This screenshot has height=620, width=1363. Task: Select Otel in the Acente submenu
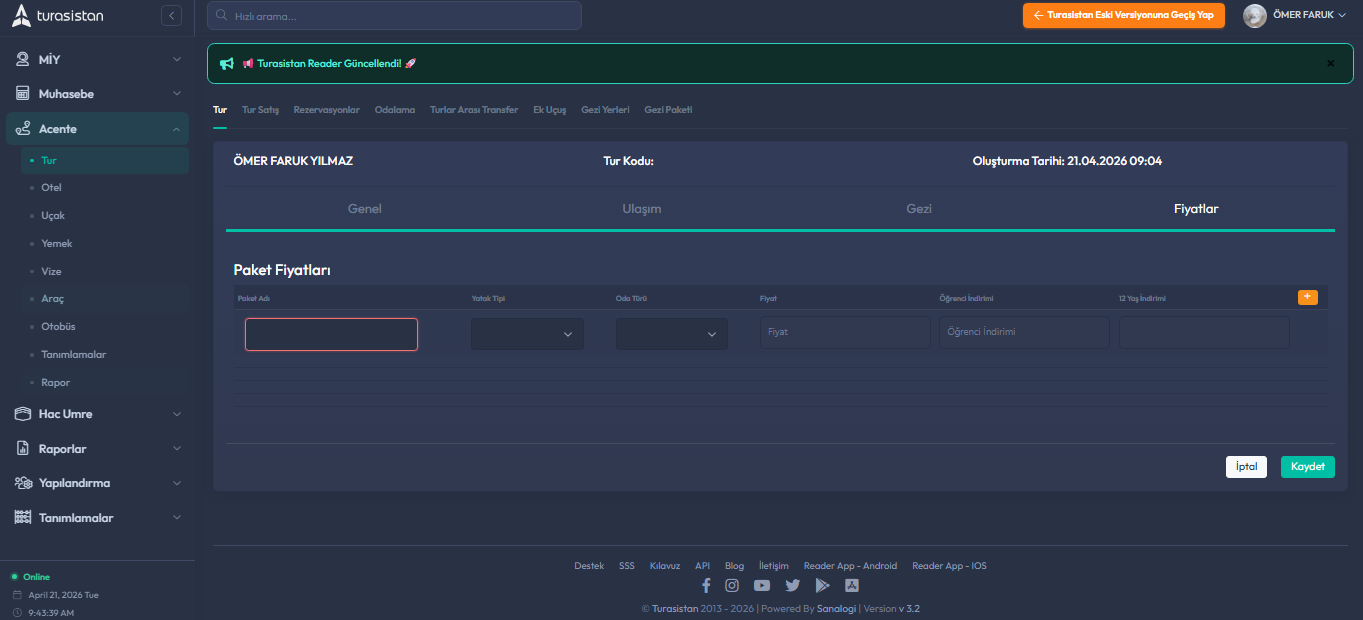pos(52,188)
